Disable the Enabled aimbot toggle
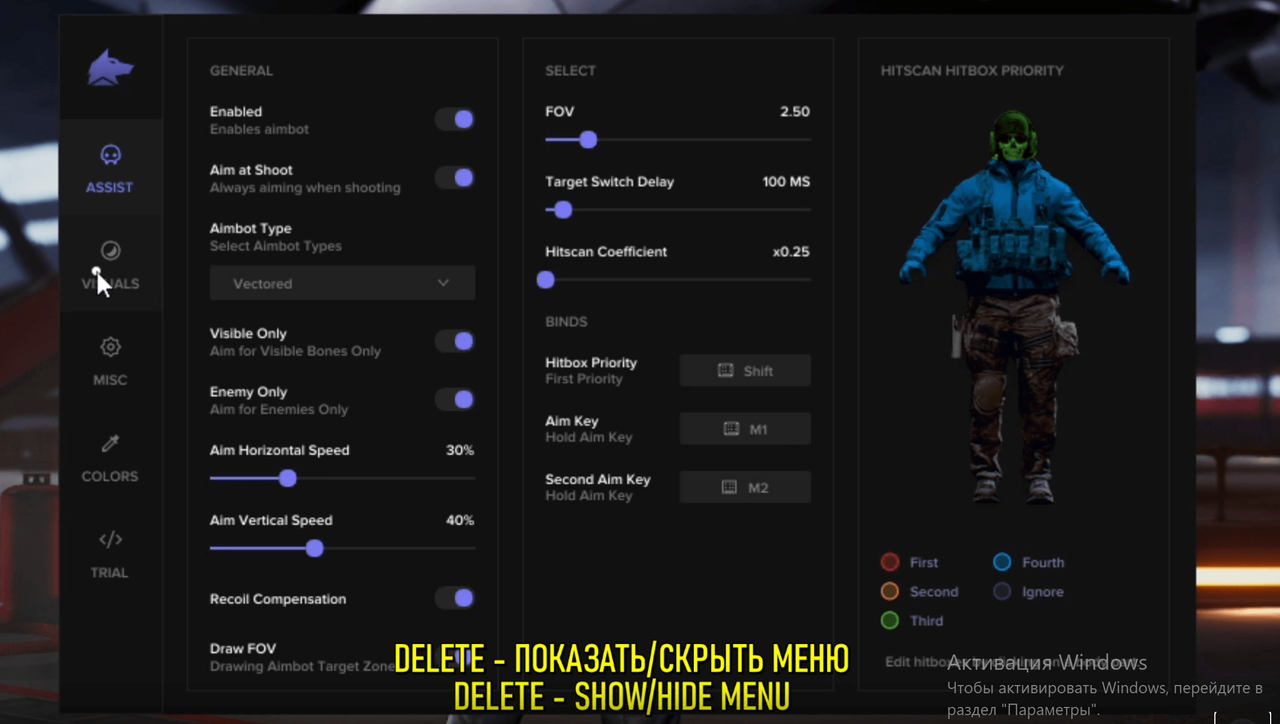The width and height of the screenshot is (1280, 724). tap(455, 119)
